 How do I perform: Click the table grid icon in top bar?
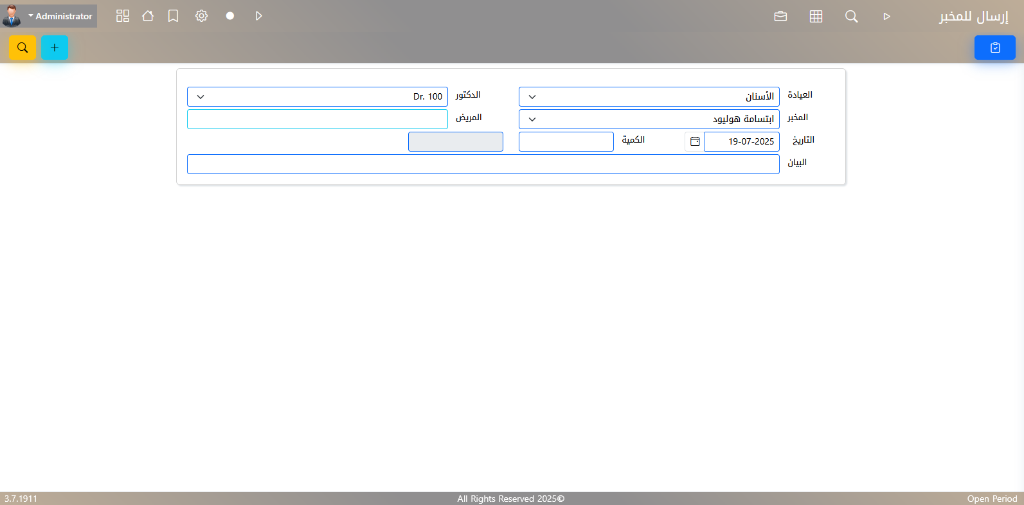tap(816, 16)
